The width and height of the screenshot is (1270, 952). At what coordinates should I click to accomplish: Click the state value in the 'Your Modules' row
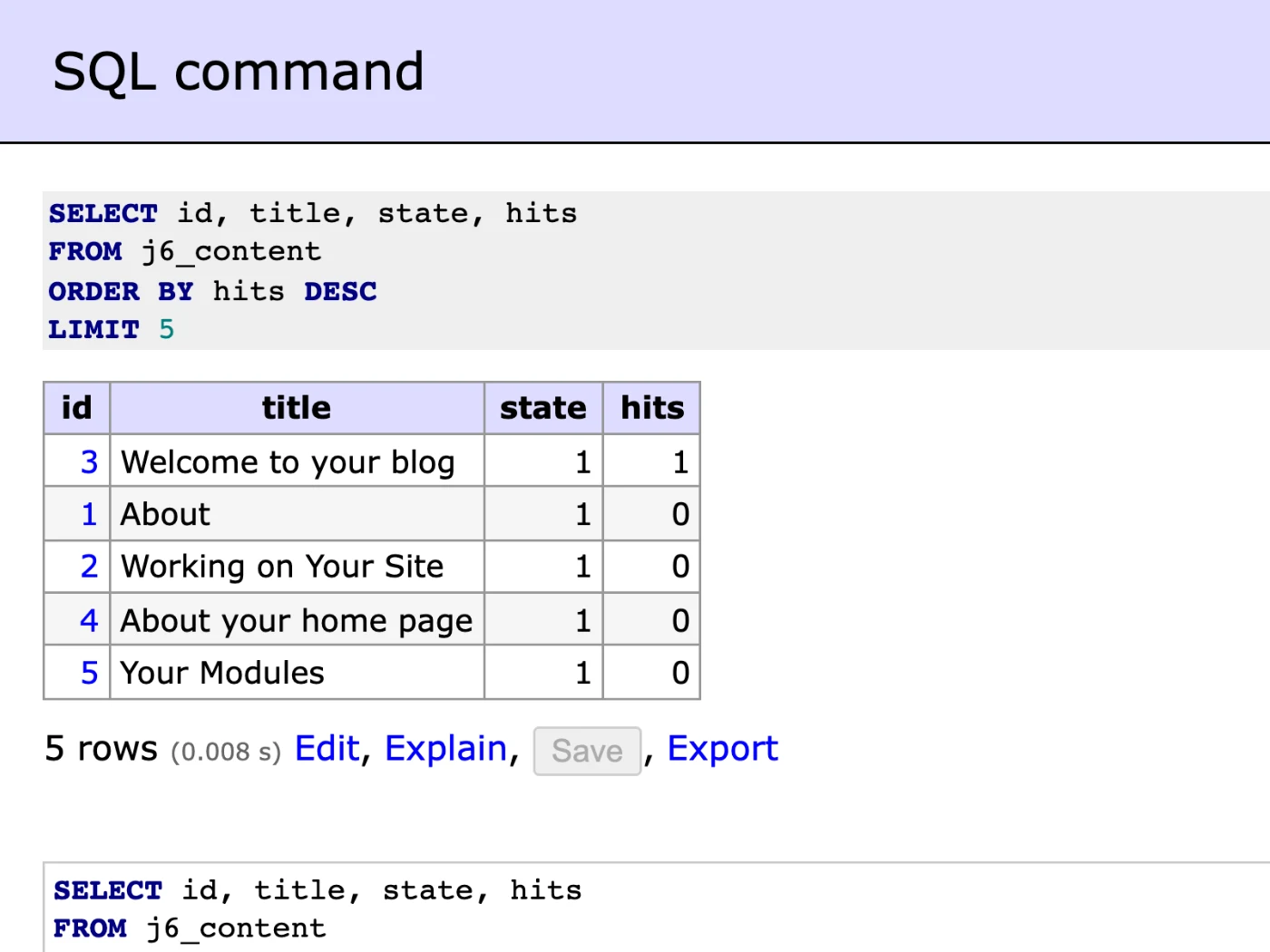coord(543,673)
